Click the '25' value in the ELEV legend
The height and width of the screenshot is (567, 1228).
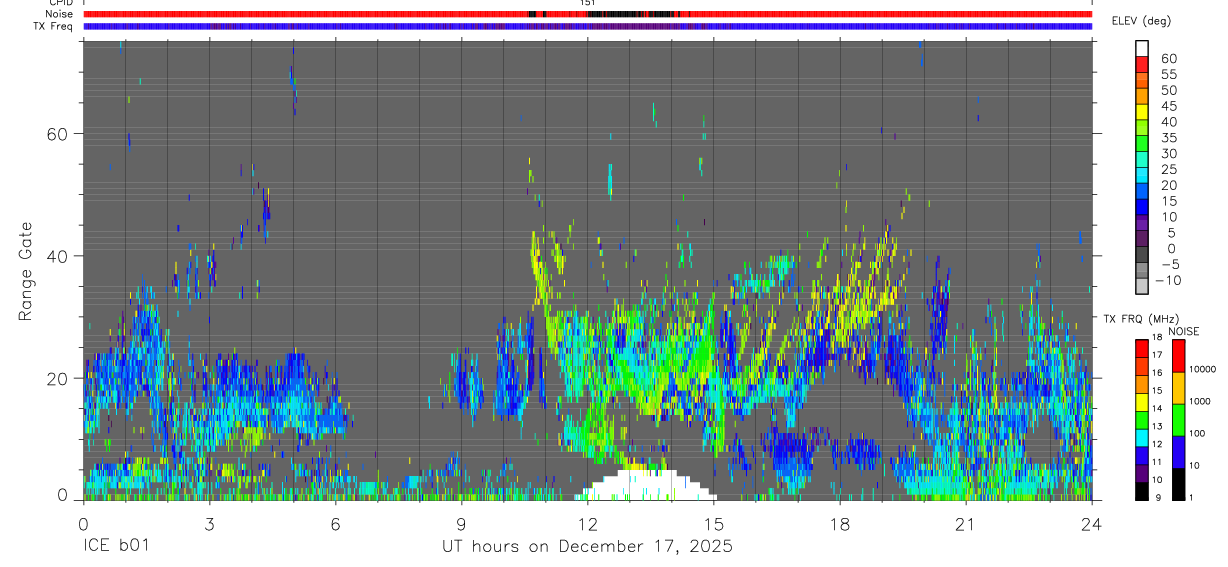click(x=1169, y=169)
